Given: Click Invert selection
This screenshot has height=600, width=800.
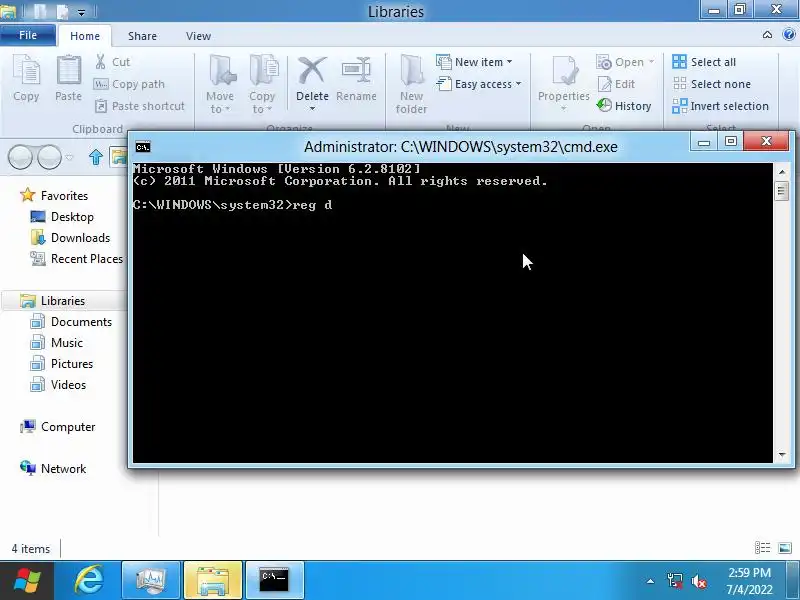Looking at the screenshot, I should pyautogui.click(x=720, y=106).
